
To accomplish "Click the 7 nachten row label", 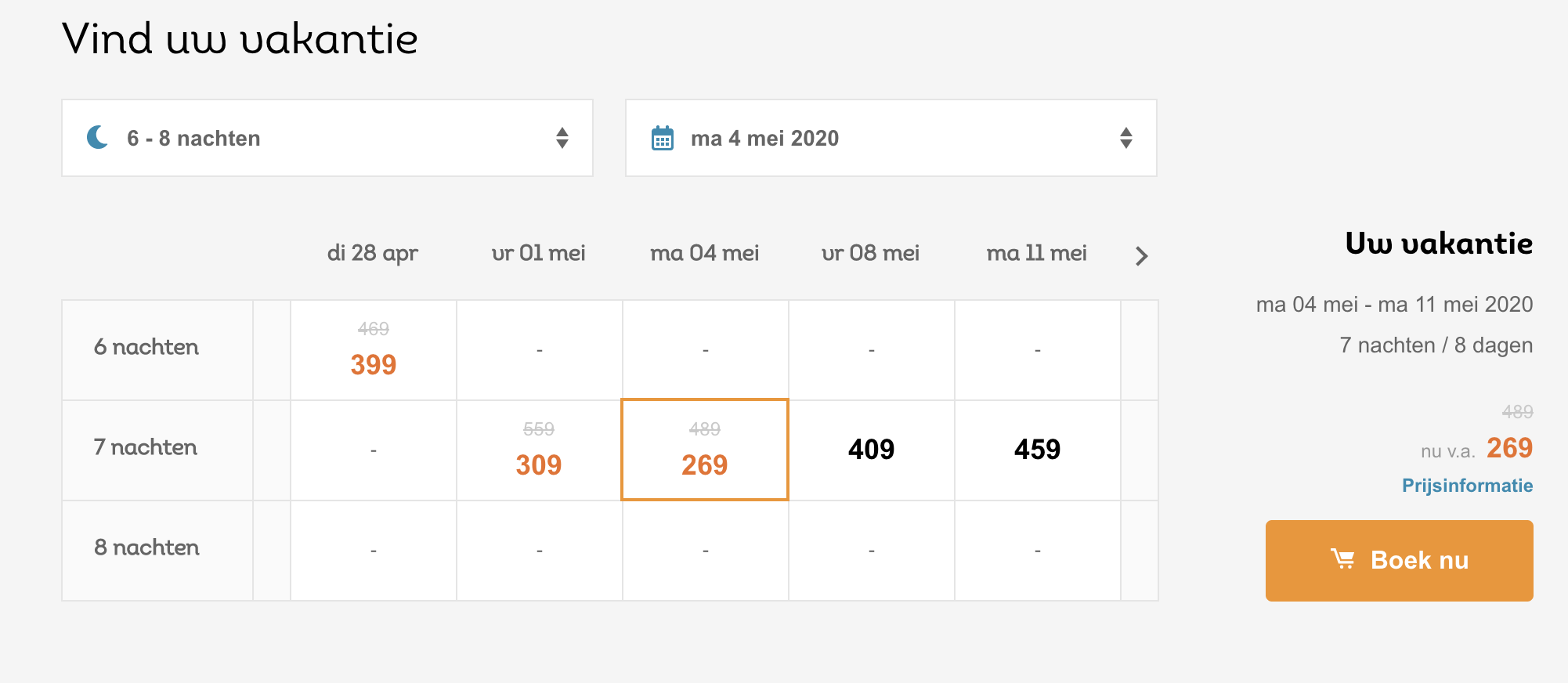I will (146, 447).
